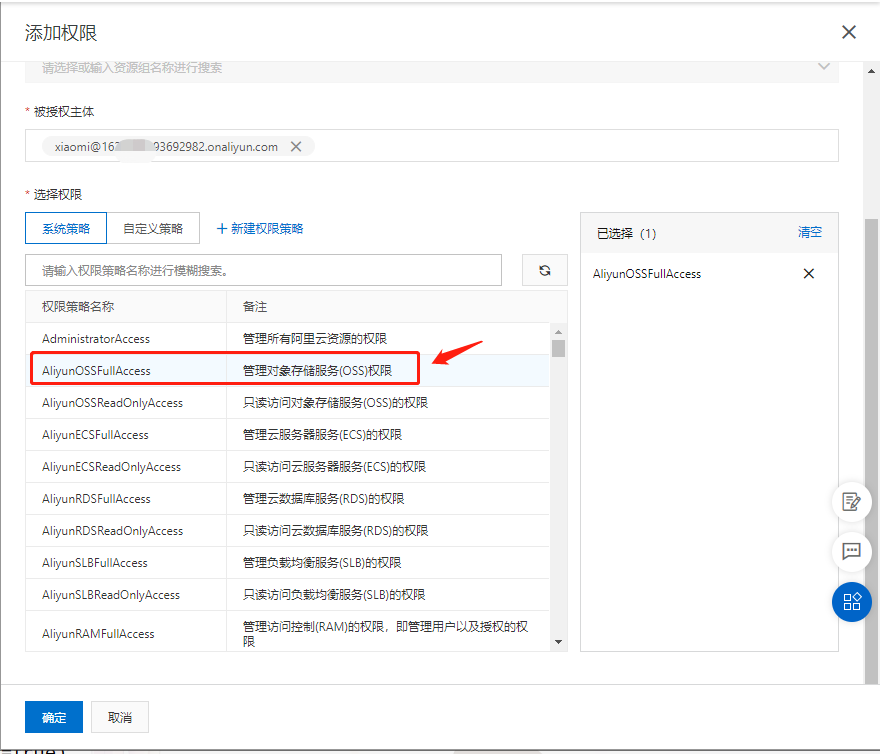This screenshot has height=754, width=880.
Task: Remove AliyunOSSFullAccess from 已选择 list
Action: click(808, 273)
